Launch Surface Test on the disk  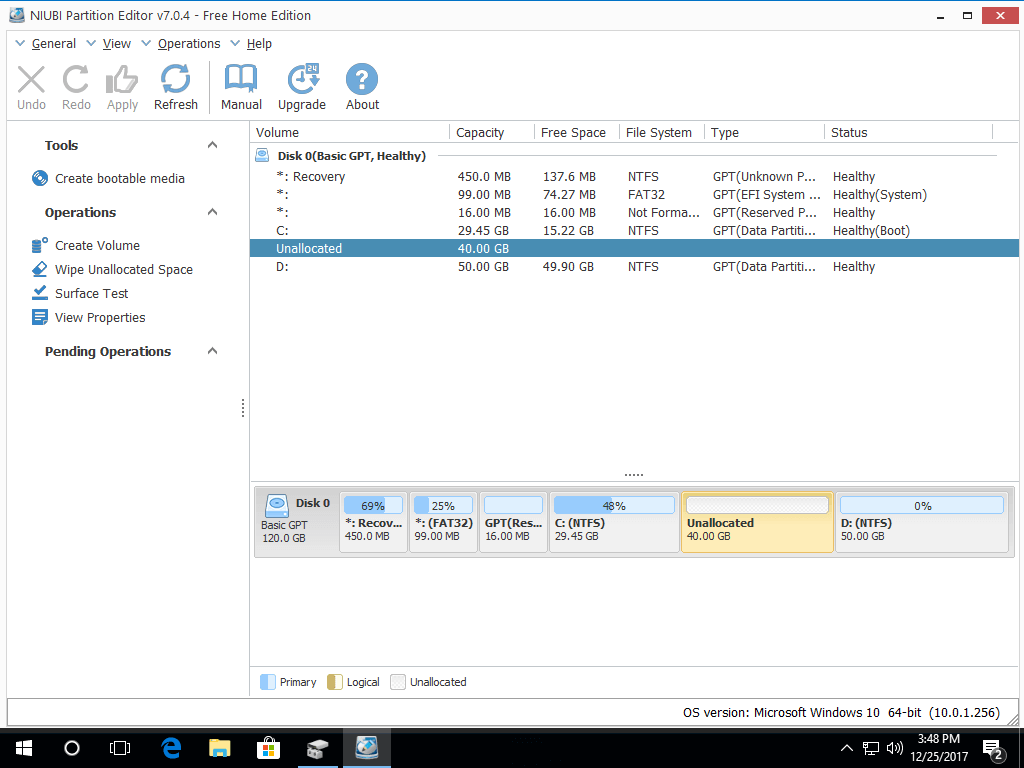click(88, 293)
